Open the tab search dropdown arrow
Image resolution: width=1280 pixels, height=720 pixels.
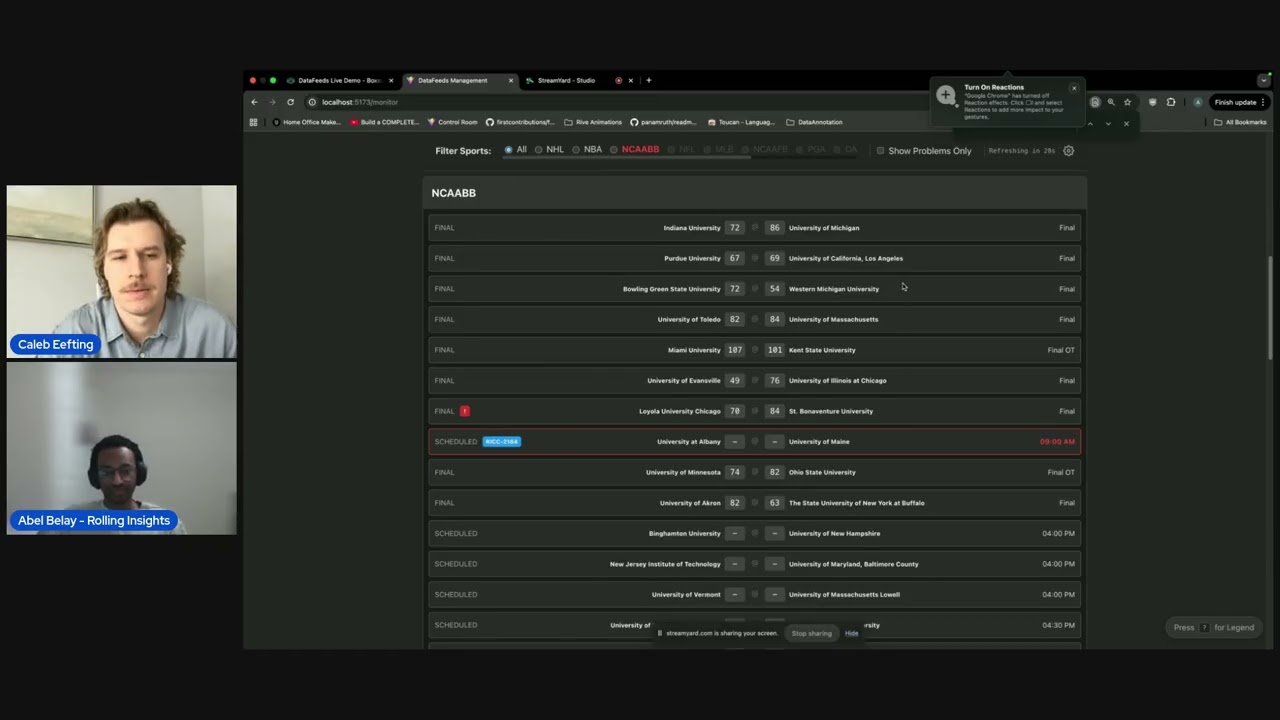(x=1264, y=80)
